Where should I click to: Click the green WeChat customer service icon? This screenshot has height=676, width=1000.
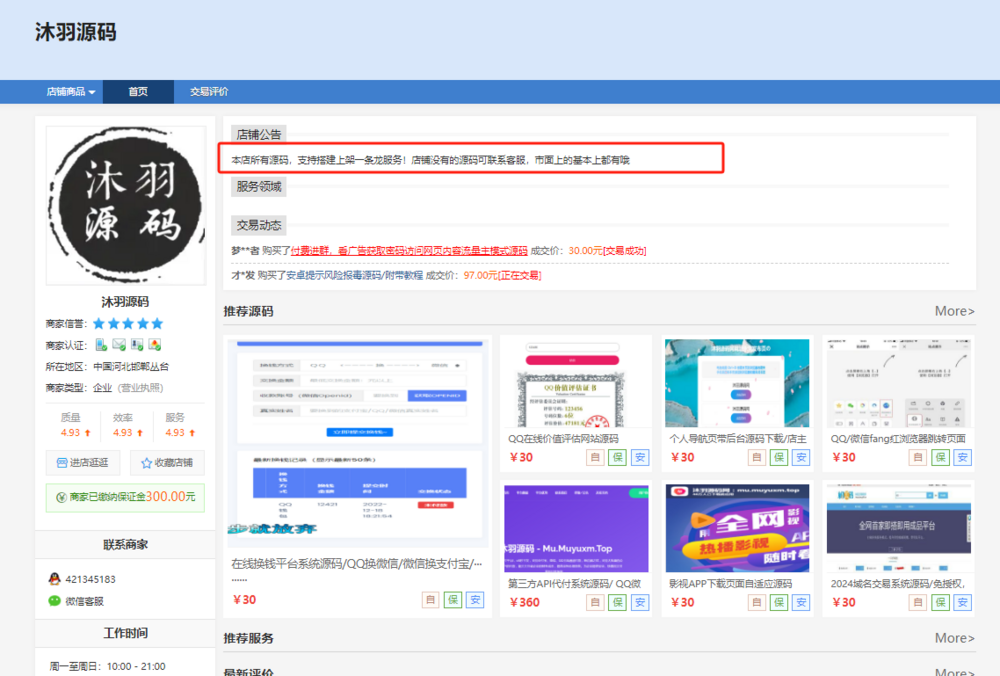[54, 601]
